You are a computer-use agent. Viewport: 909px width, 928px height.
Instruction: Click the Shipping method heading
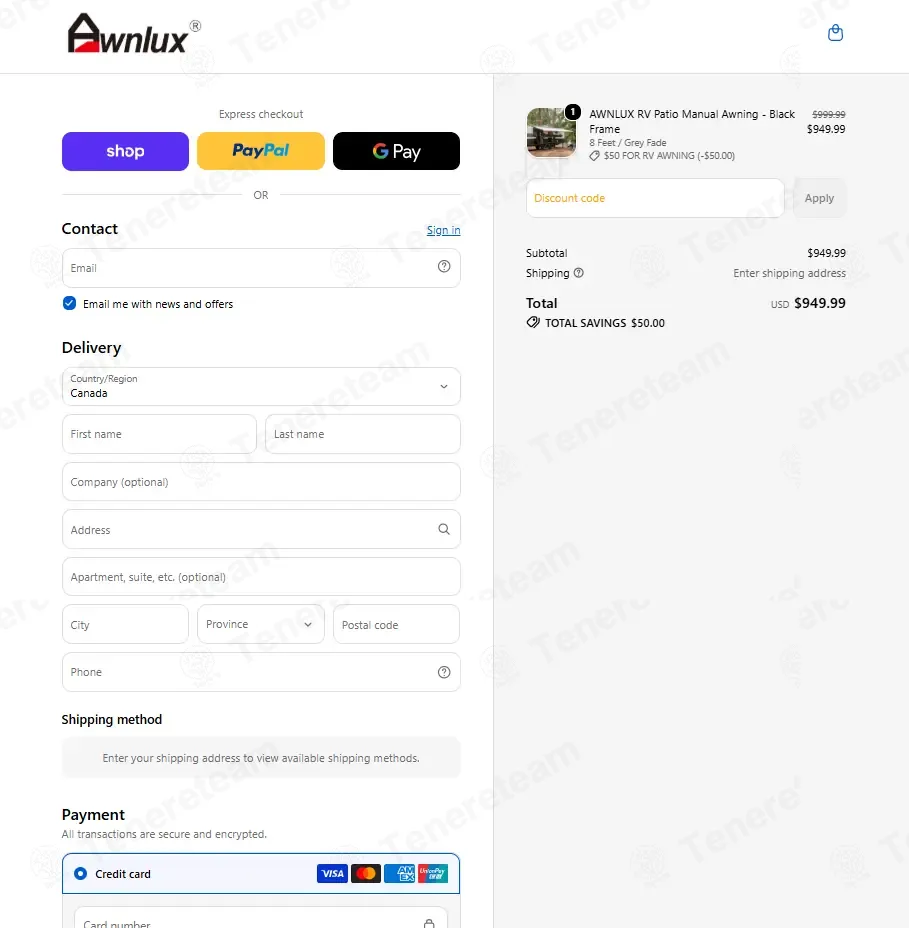[112, 719]
